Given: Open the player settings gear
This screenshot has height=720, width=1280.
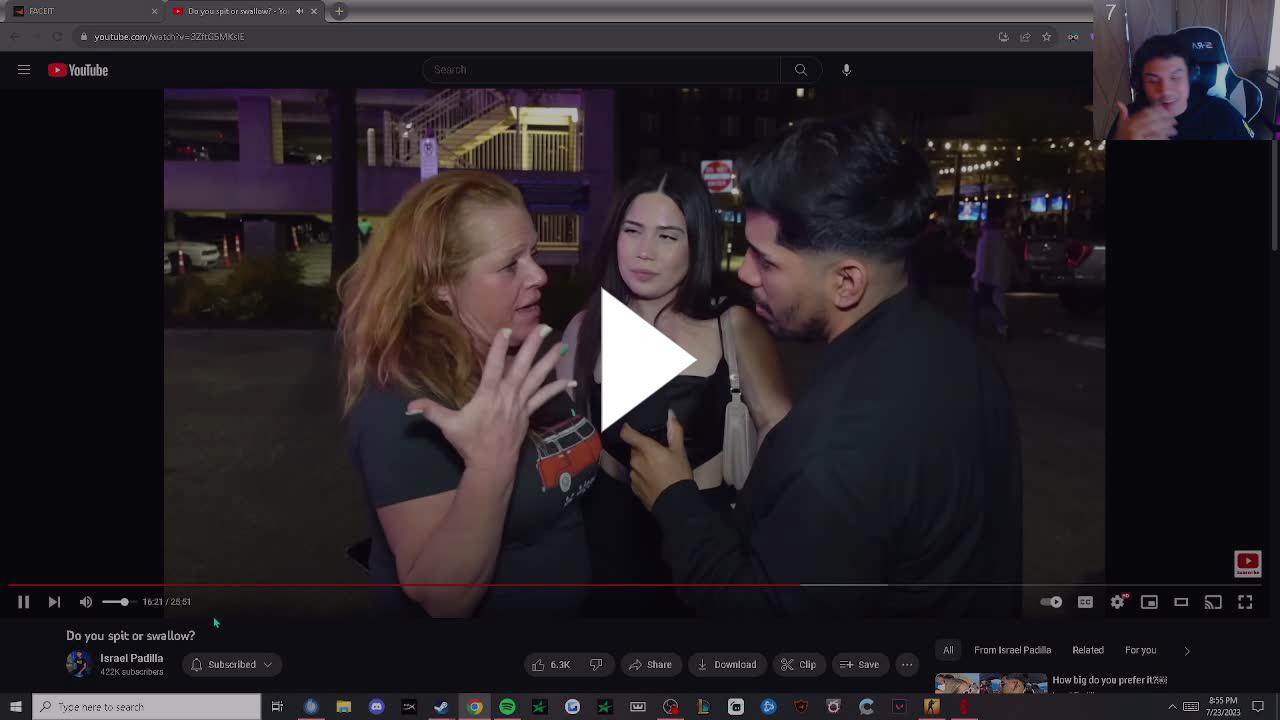Looking at the screenshot, I should (x=1117, y=602).
